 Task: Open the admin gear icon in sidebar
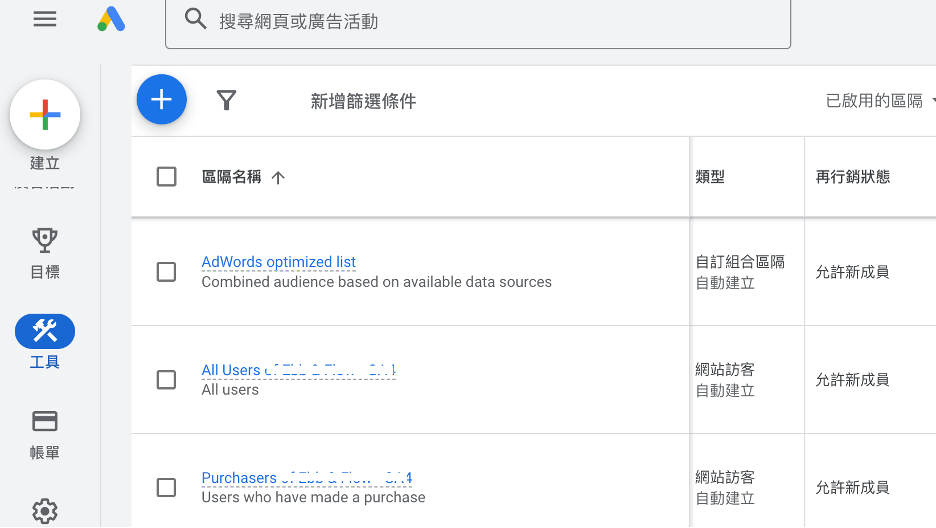pyautogui.click(x=45, y=511)
